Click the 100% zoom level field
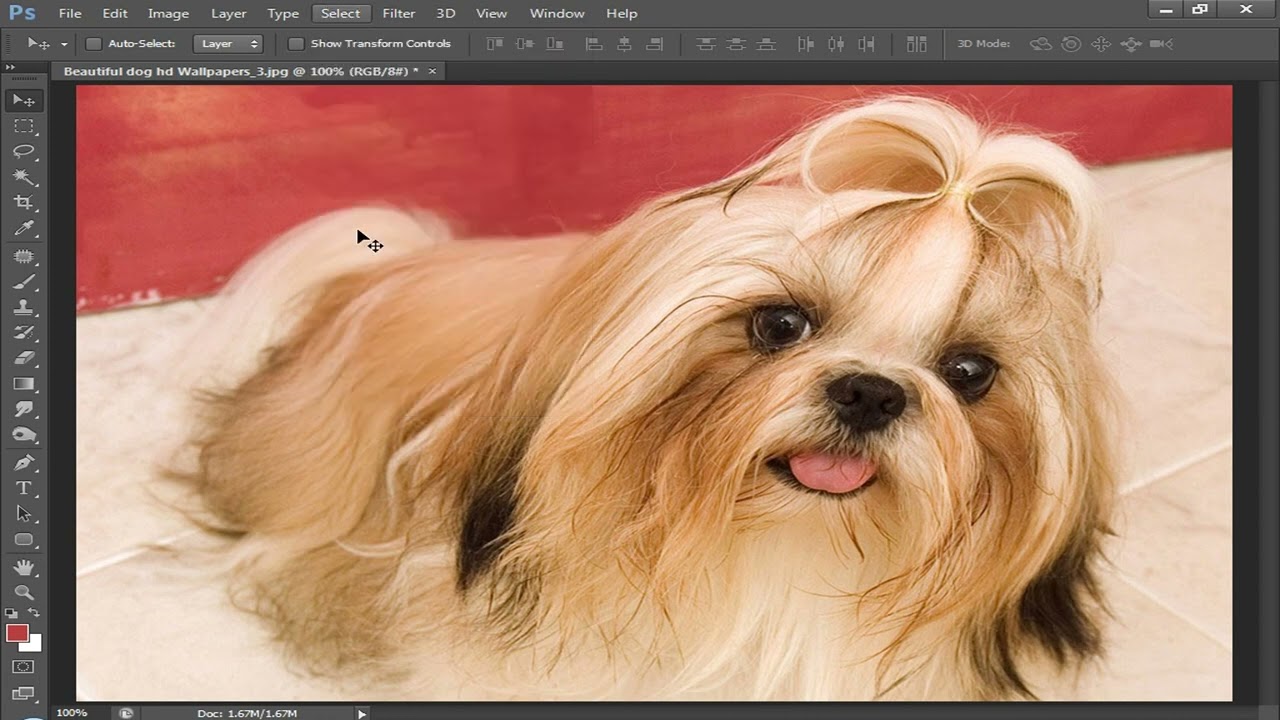The height and width of the screenshot is (720, 1280). 72,713
